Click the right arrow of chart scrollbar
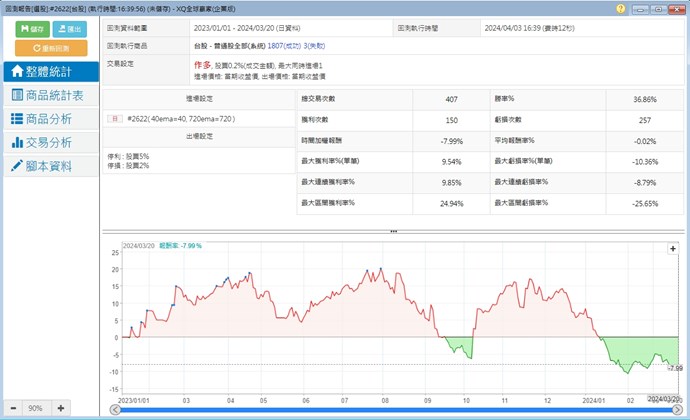The height and width of the screenshot is (420, 690). pos(682,409)
